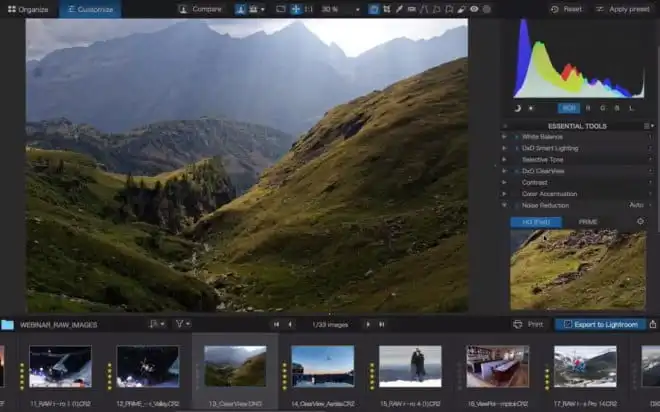
Task: Select HQ (Fast) noise reduction tab
Action: (x=536, y=222)
